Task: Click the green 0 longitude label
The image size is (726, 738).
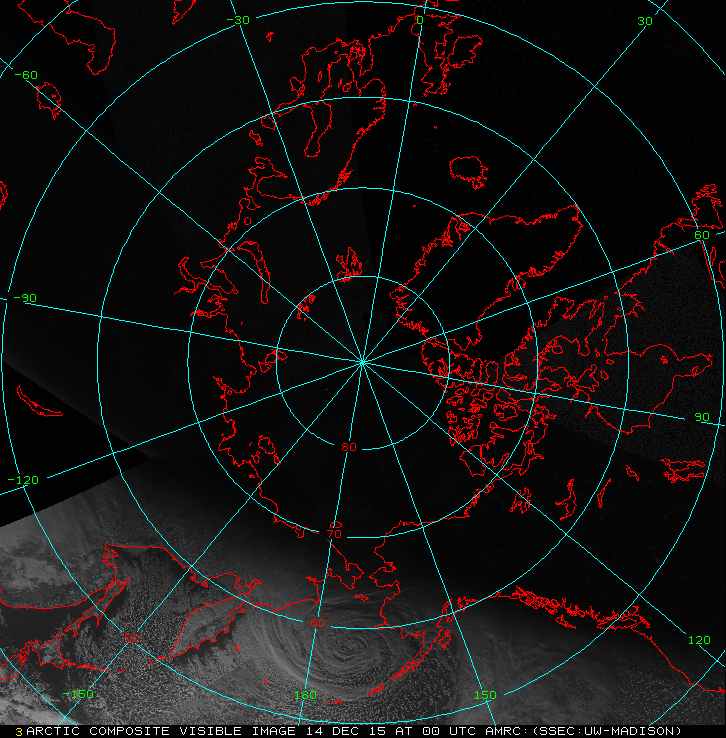Action: click(x=420, y=20)
